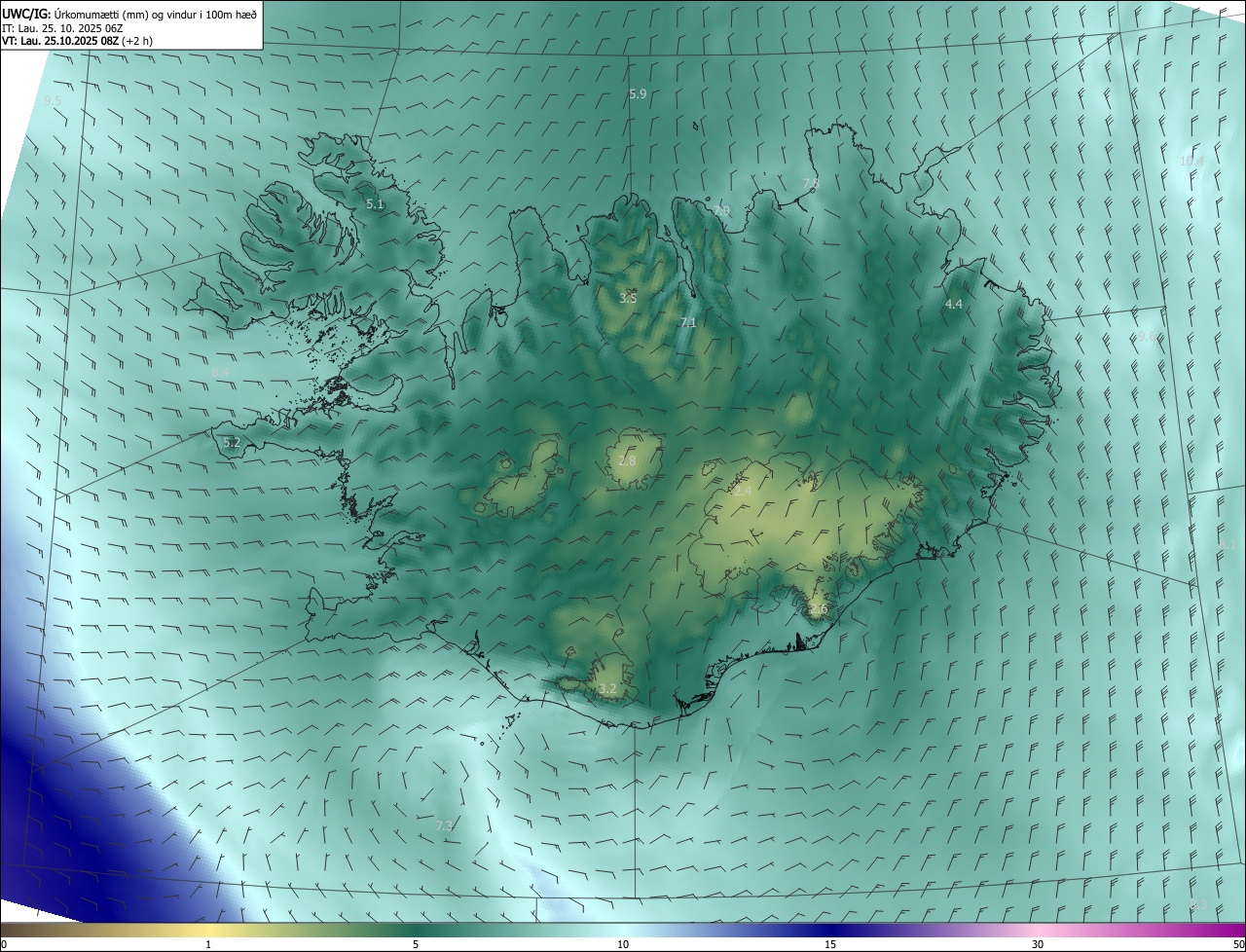Click the 9.5 value label
This screenshot has height=952, width=1246.
pos(53,100)
